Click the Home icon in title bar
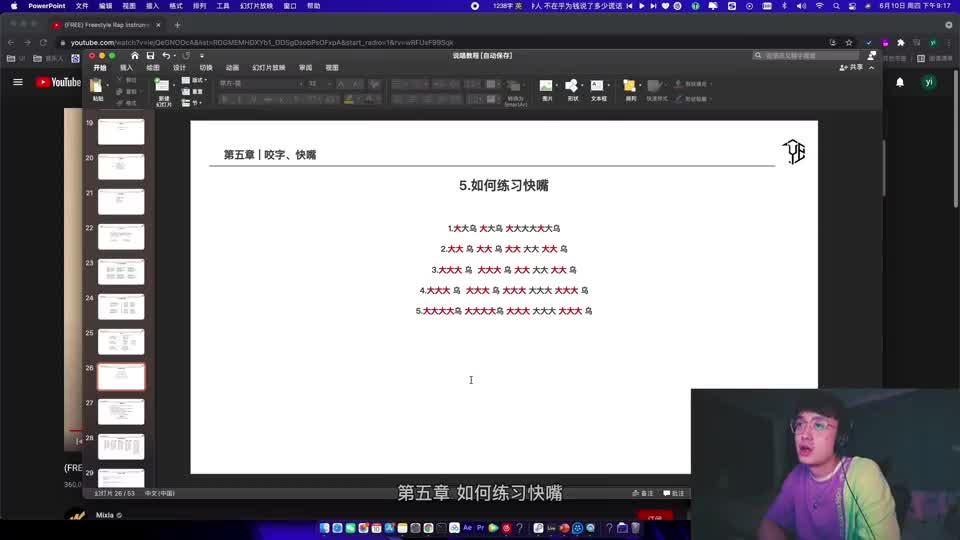The image size is (960, 540). click(x=135, y=56)
